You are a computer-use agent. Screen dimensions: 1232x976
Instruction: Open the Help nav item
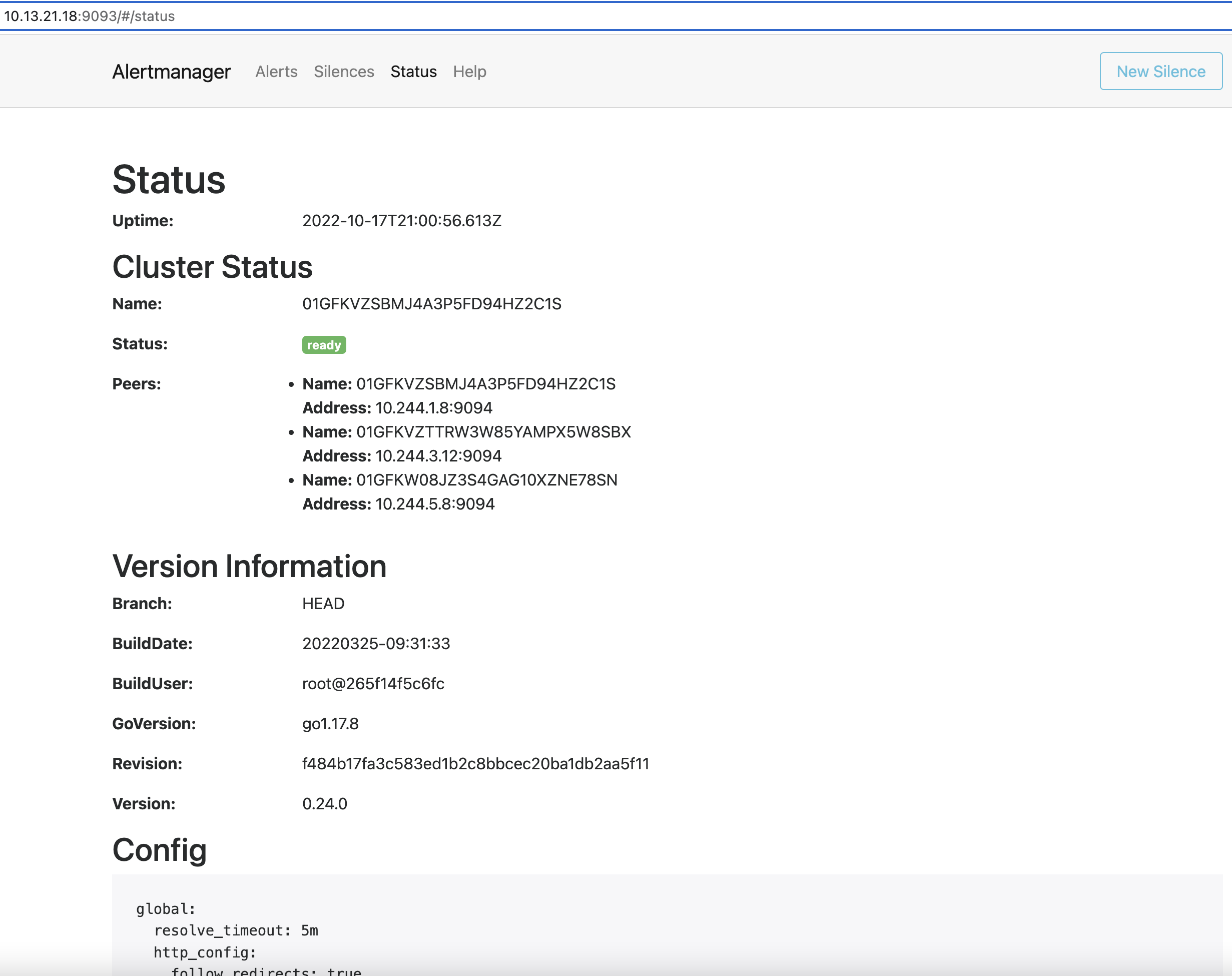point(469,72)
